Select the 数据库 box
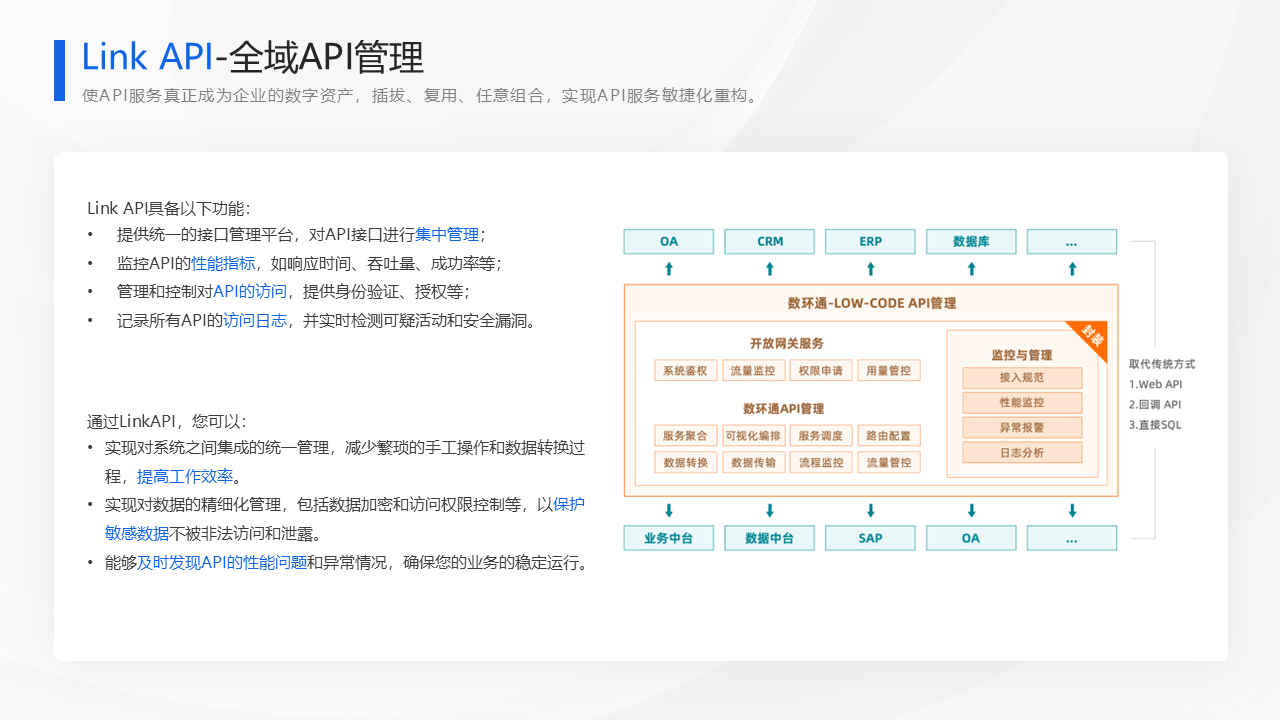Screen dimensions: 1280x720 [971, 242]
